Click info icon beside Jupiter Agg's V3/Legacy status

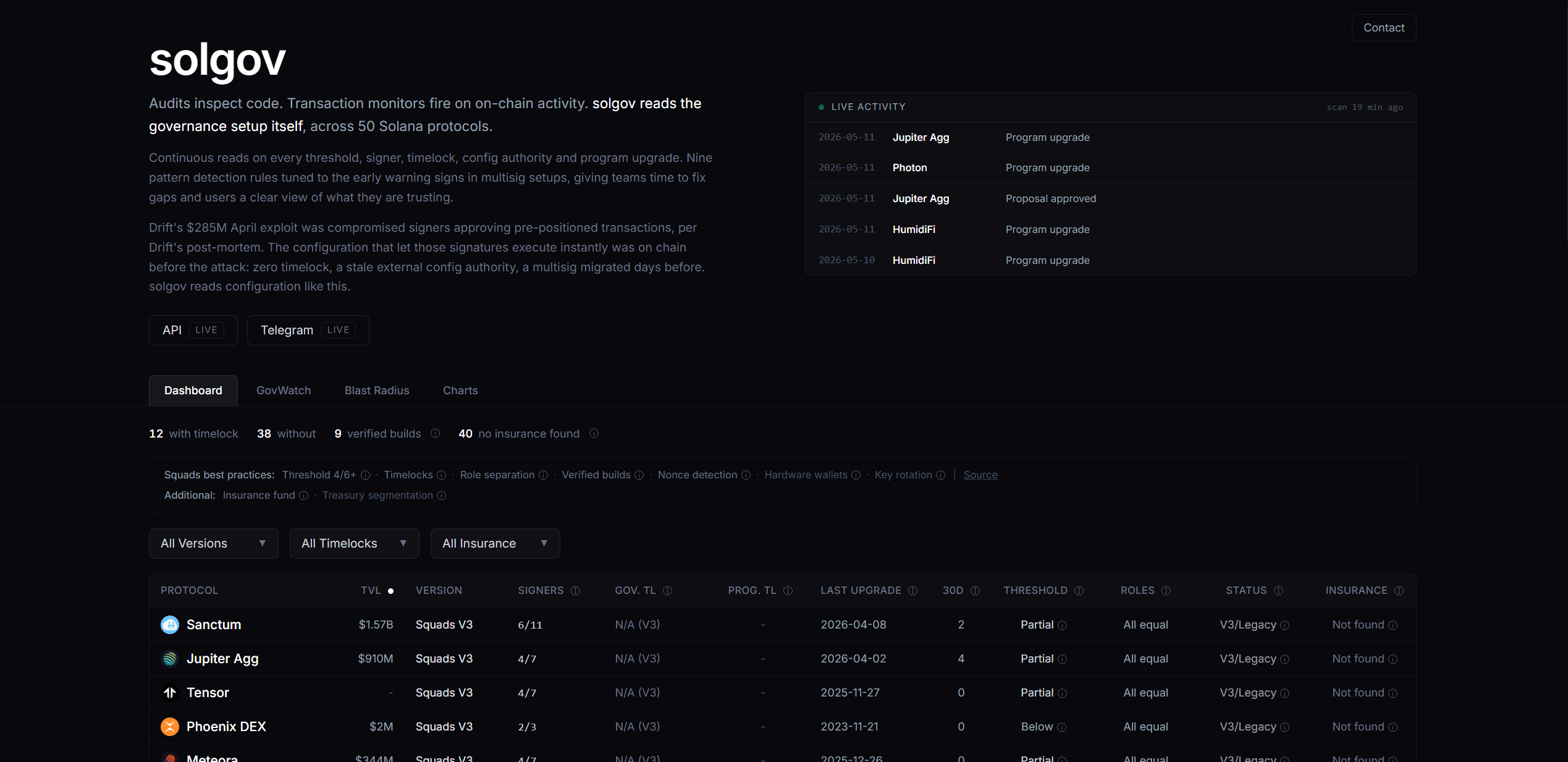(x=1285, y=659)
